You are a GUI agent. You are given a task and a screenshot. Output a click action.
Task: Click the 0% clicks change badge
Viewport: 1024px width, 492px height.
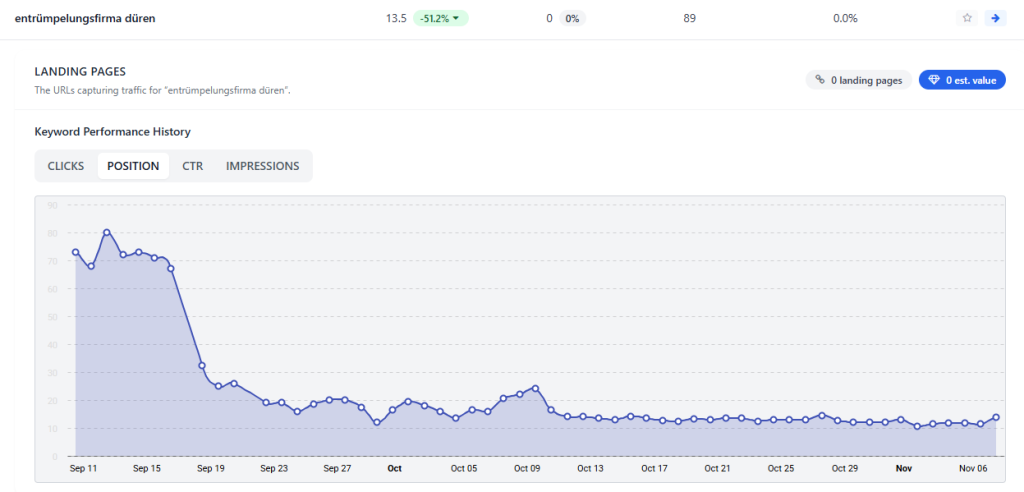click(x=573, y=18)
